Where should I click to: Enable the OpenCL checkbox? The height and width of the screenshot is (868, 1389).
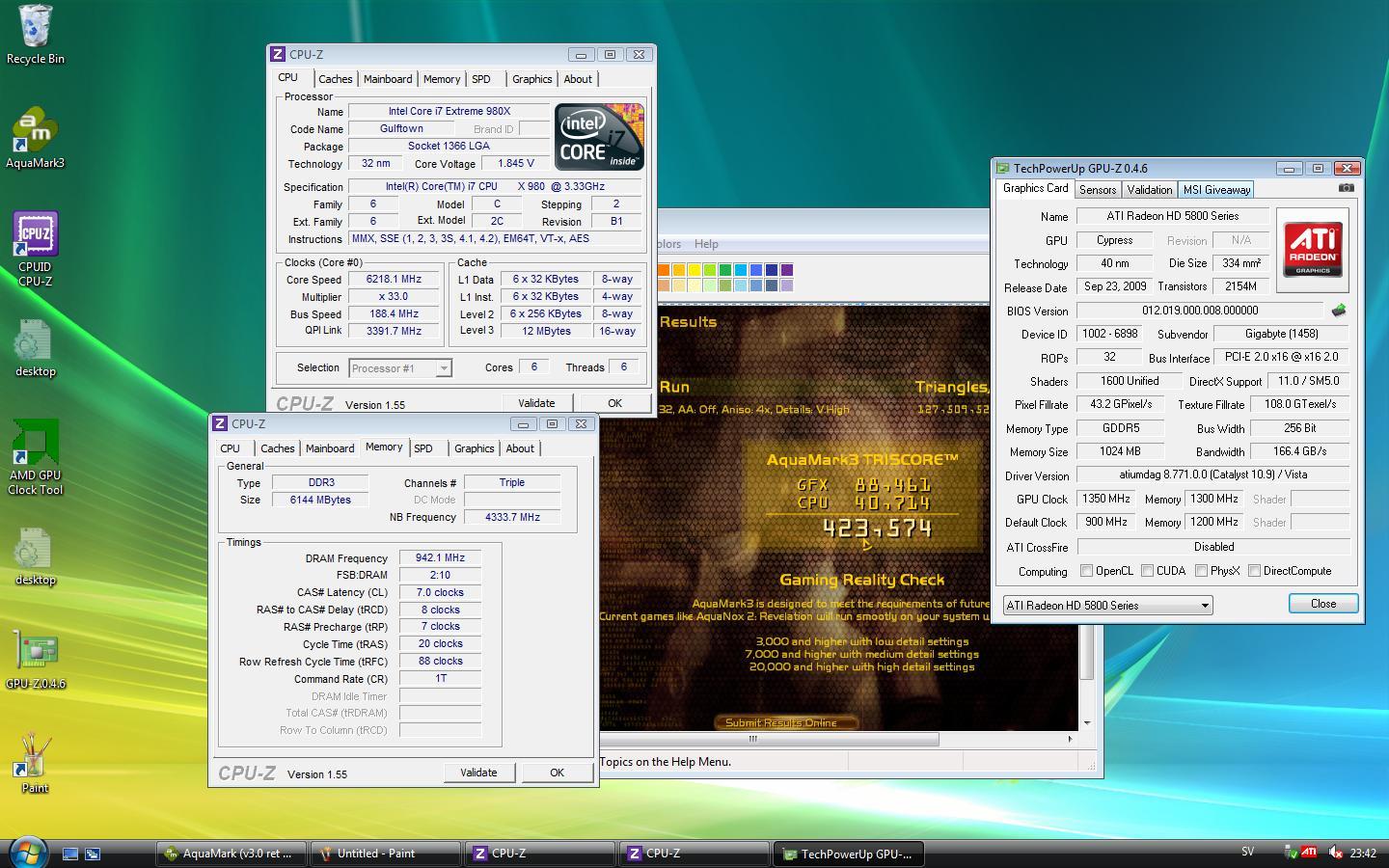pos(1087,571)
